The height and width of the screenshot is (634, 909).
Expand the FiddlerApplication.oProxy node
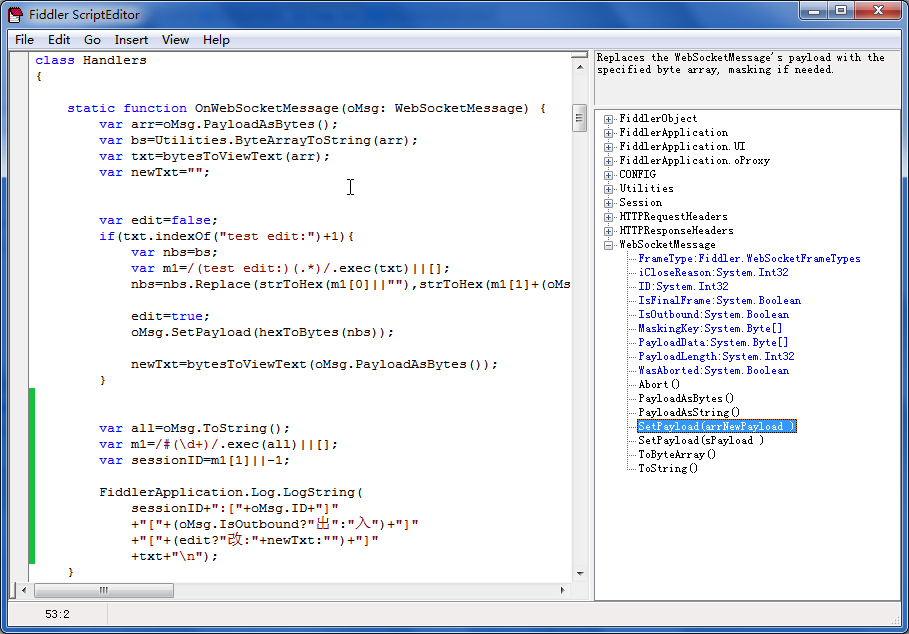coord(608,161)
